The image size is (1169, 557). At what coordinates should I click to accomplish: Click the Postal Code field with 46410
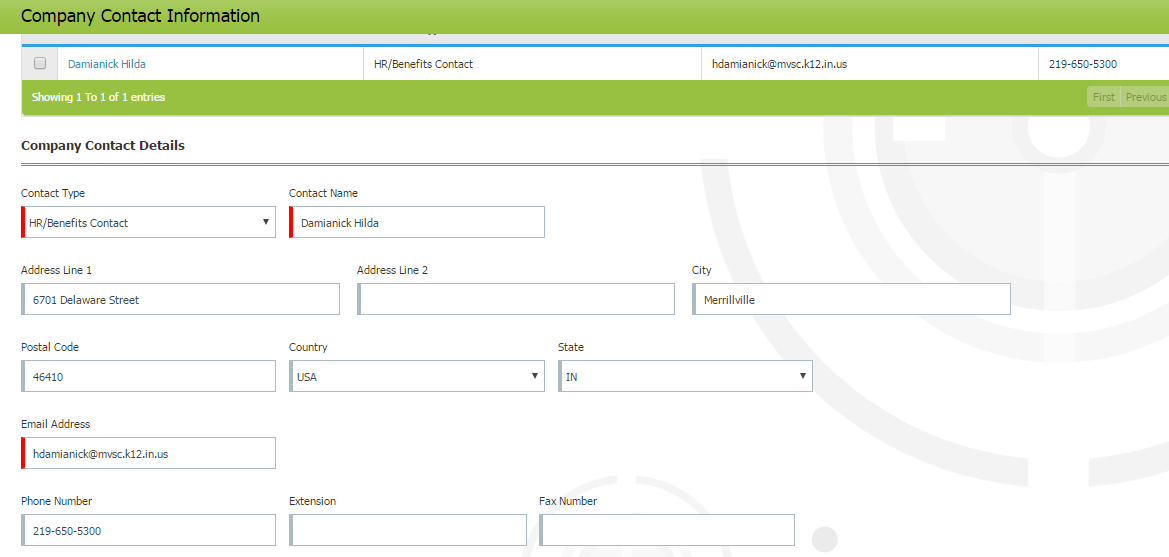pos(149,376)
